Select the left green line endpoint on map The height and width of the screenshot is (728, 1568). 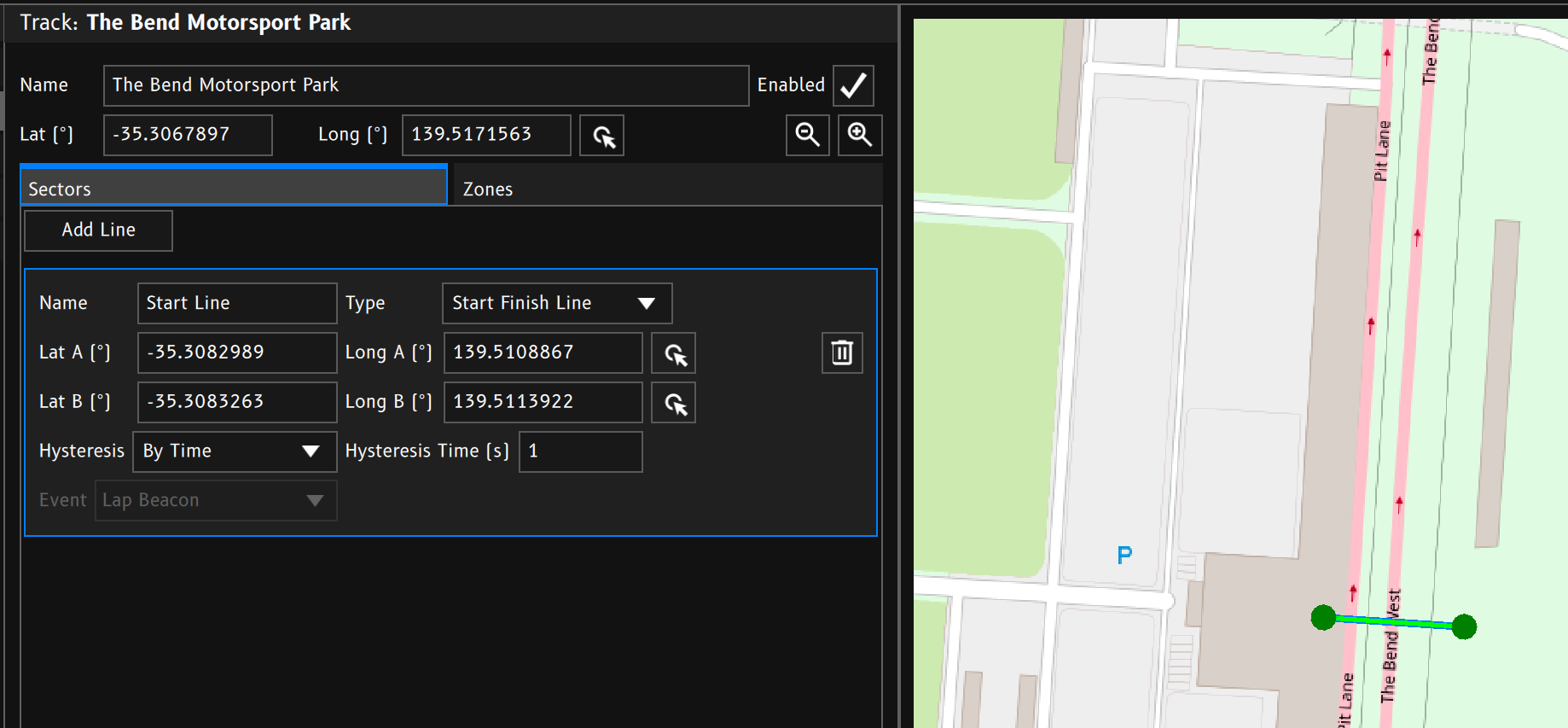click(1323, 617)
